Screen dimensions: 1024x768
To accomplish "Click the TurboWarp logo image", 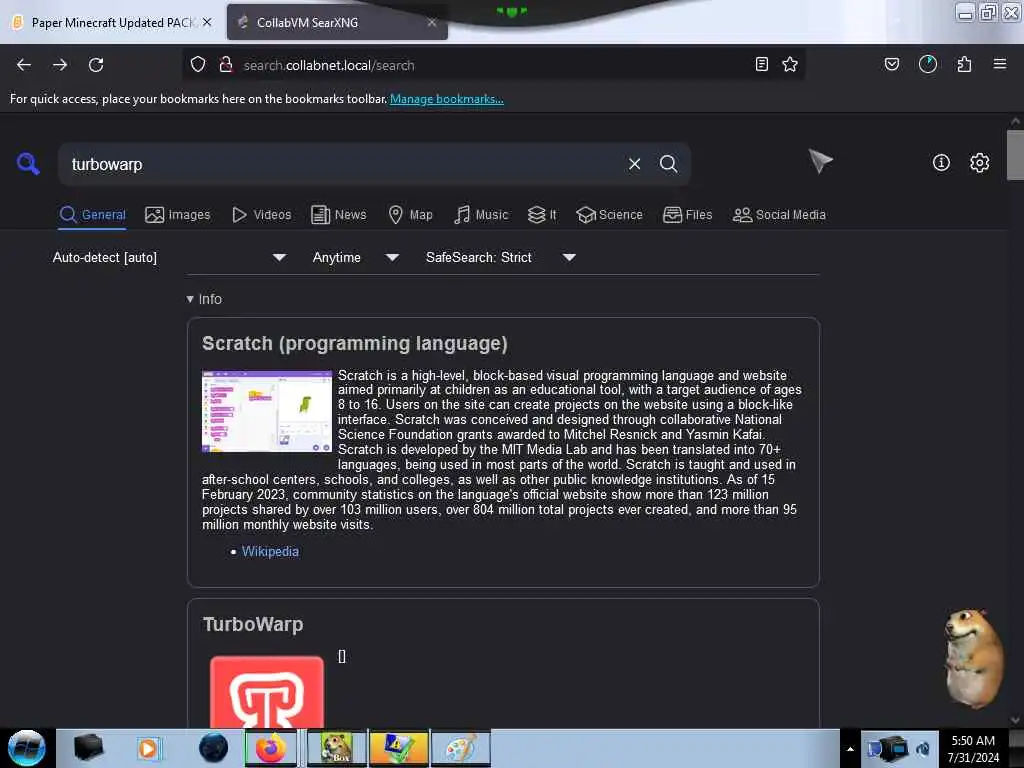I will [x=266, y=692].
